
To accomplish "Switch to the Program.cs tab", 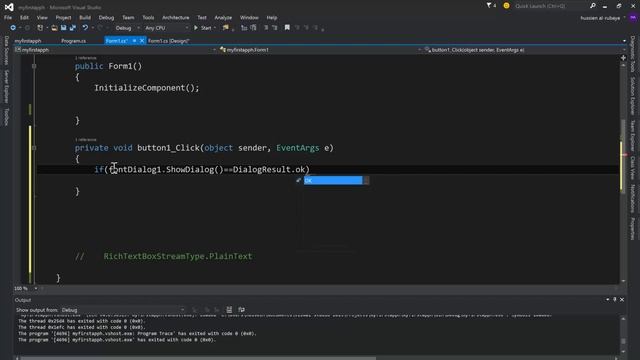I will (73, 41).
